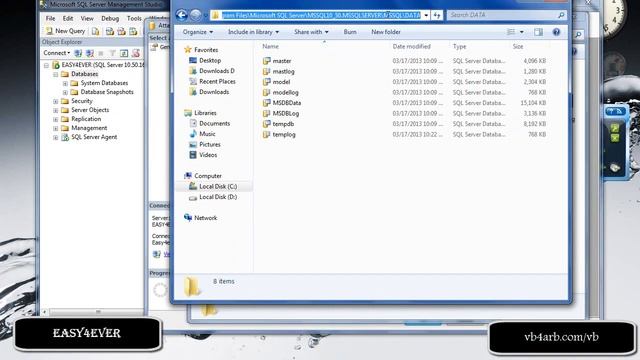Open the Organize dropdown menu
This screenshot has height=360, width=640.
pyautogui.click(x=198, y=32)
